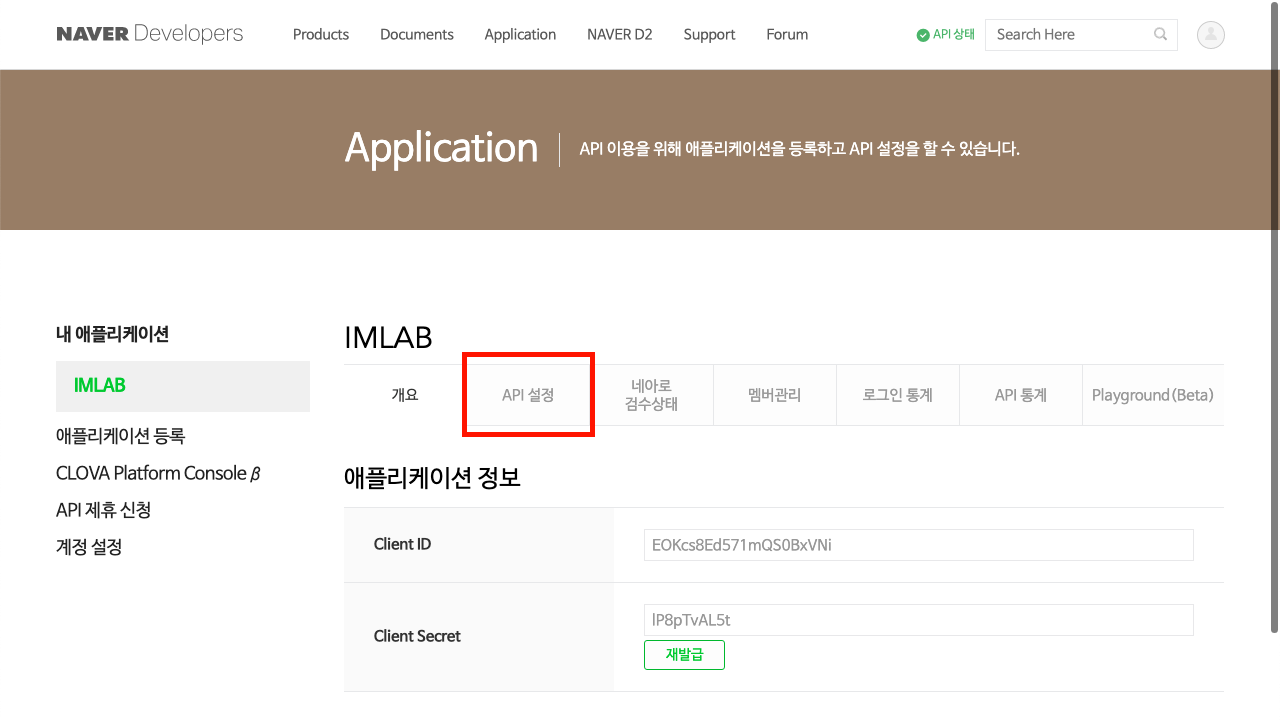
Task: Open the 멤버관리 tab
Action: (774, 395)
